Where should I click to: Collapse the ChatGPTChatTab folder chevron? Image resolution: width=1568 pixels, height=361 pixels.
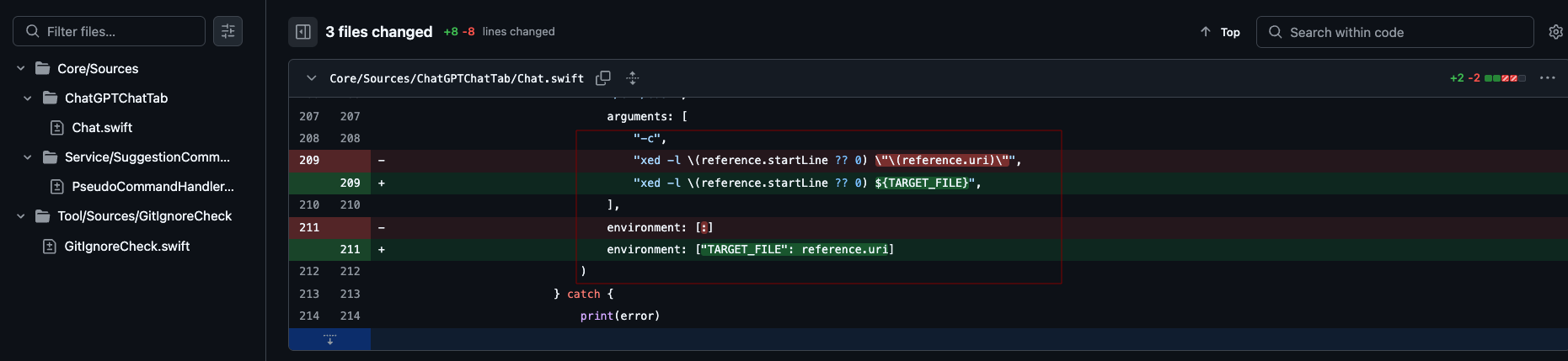pyautogui.click(x=28, y=98)
